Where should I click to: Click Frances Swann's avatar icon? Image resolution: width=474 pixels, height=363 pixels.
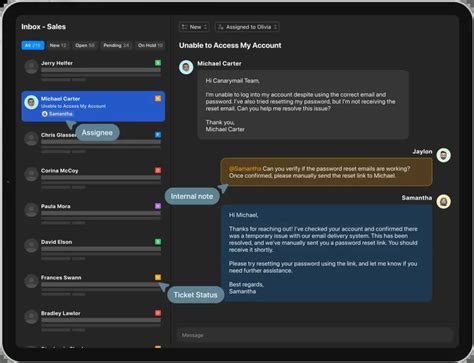point(31,281)
